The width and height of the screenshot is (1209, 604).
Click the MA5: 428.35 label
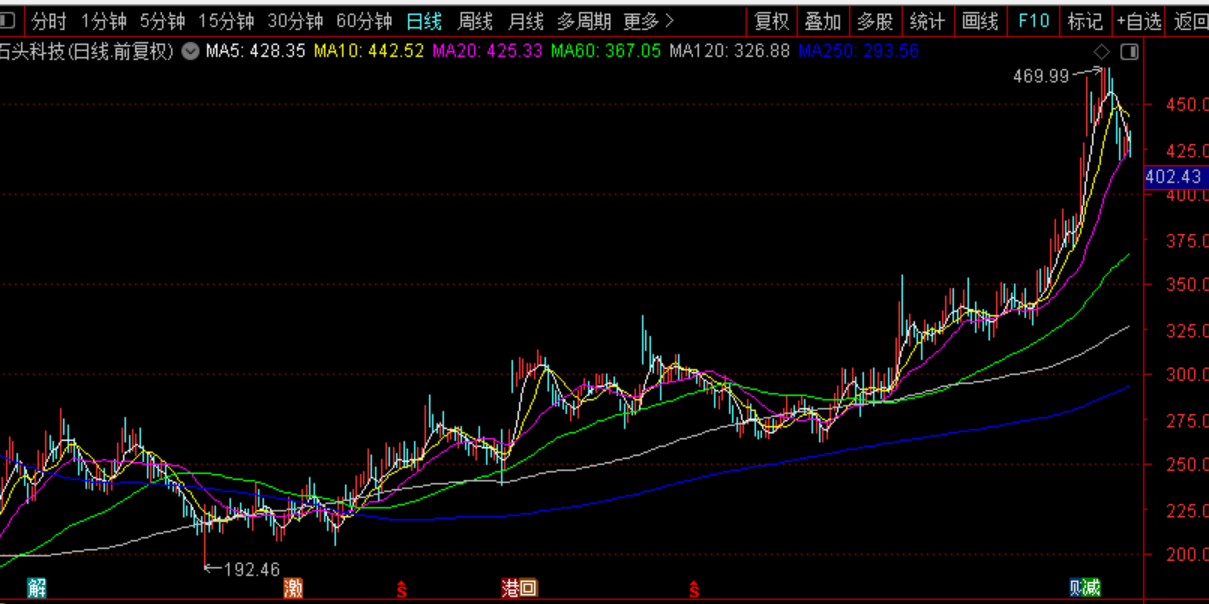pyautogui.click(x=255, y=51)
